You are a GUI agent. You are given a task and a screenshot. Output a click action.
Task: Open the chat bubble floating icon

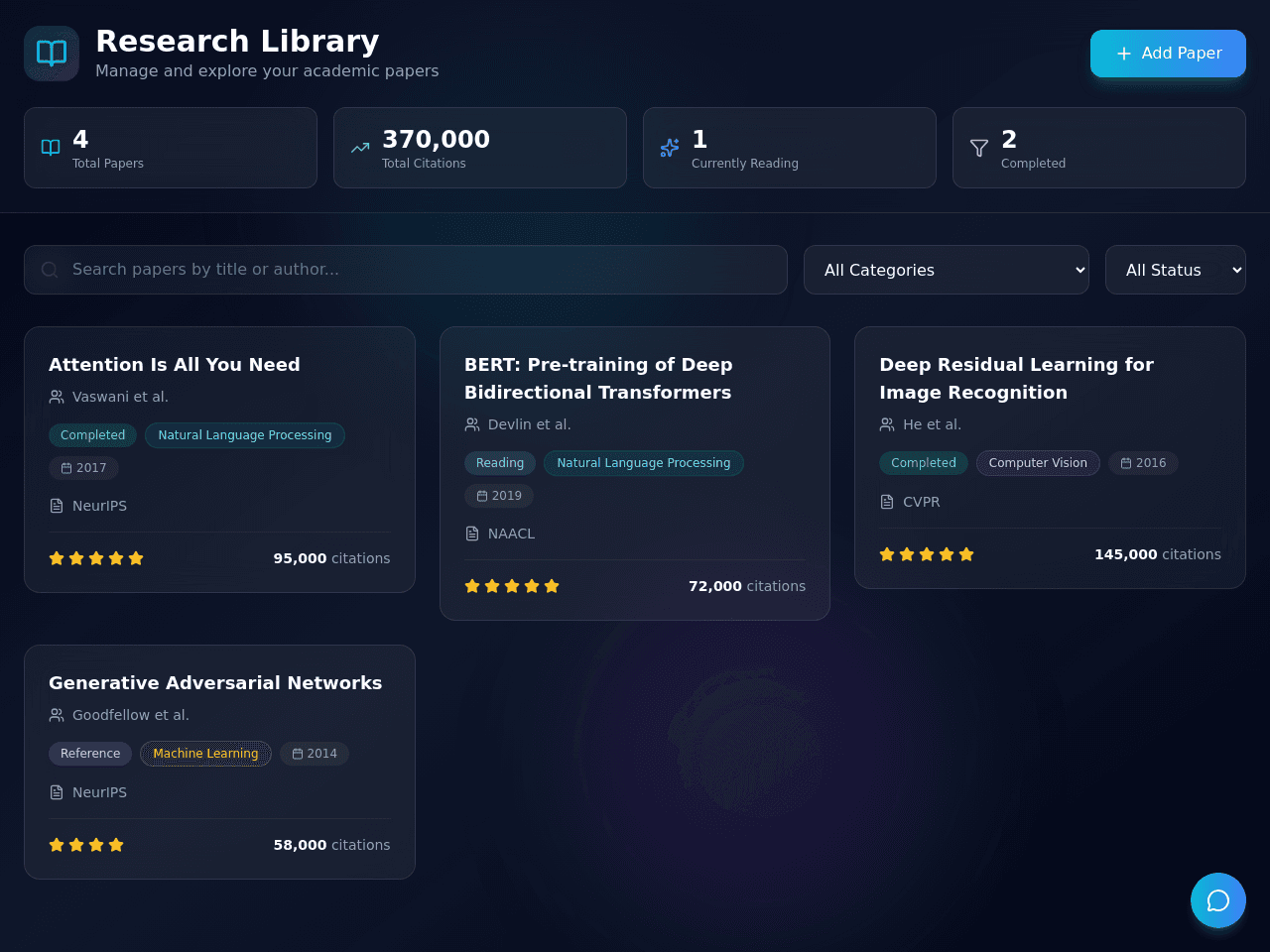pos(1218,900)
